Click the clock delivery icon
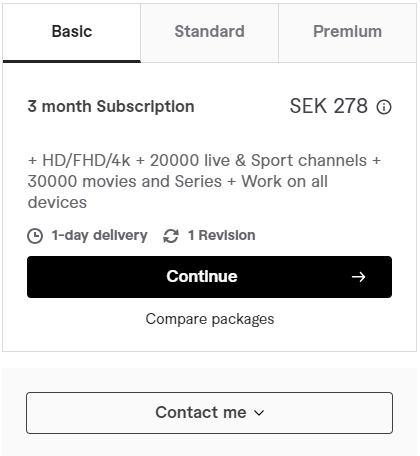Screen dimensions: 420x456 35,236
